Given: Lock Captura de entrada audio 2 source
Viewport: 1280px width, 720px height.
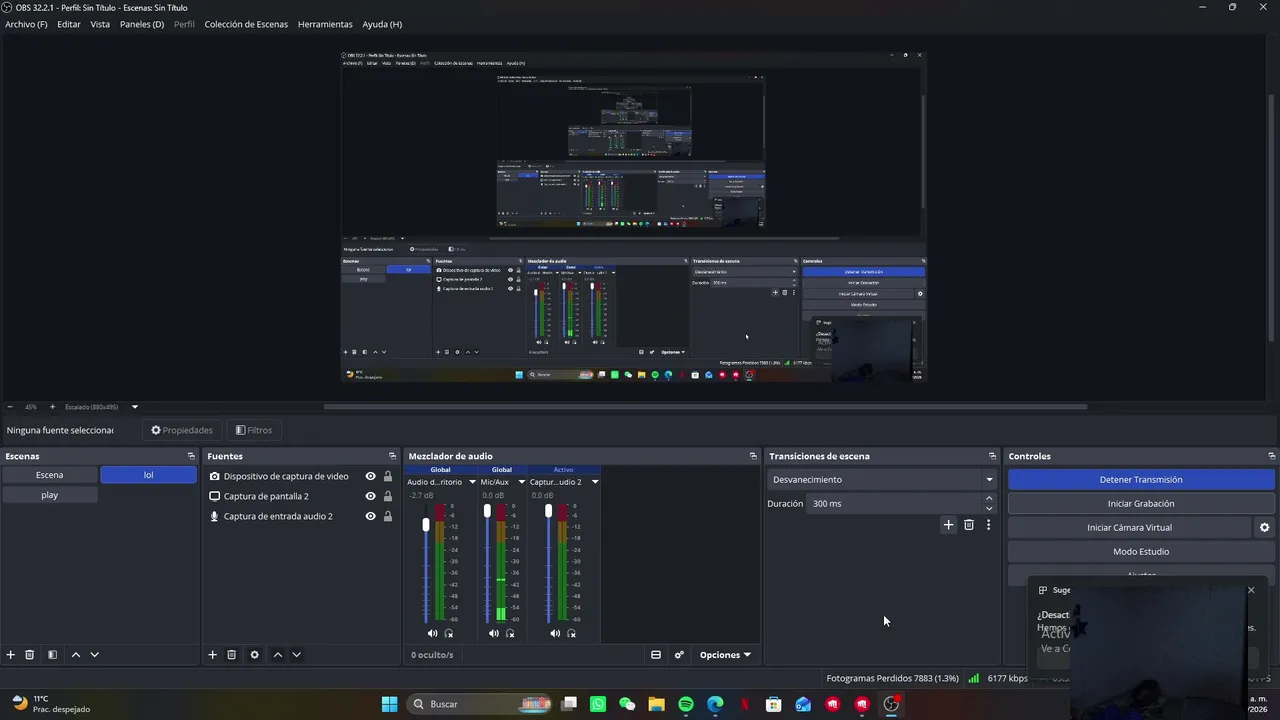Looking at the screenshot, I should [388, 516].
